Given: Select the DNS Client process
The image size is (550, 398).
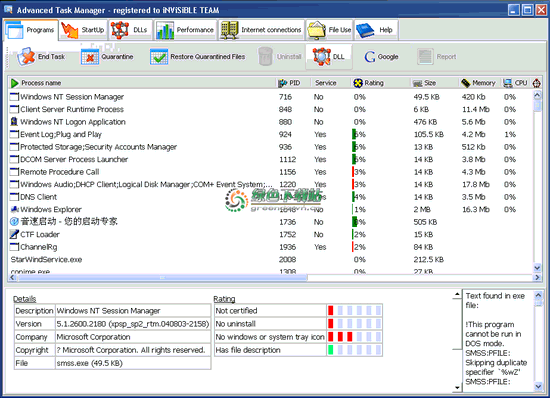Looking at the screenshot, I should (x=271, y=197).
